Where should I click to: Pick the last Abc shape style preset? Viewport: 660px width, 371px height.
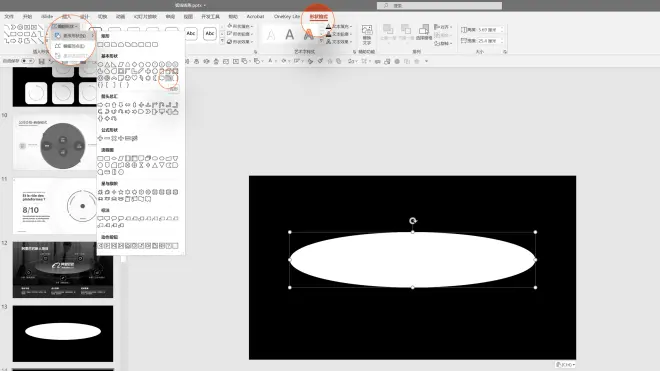(210, 34)
